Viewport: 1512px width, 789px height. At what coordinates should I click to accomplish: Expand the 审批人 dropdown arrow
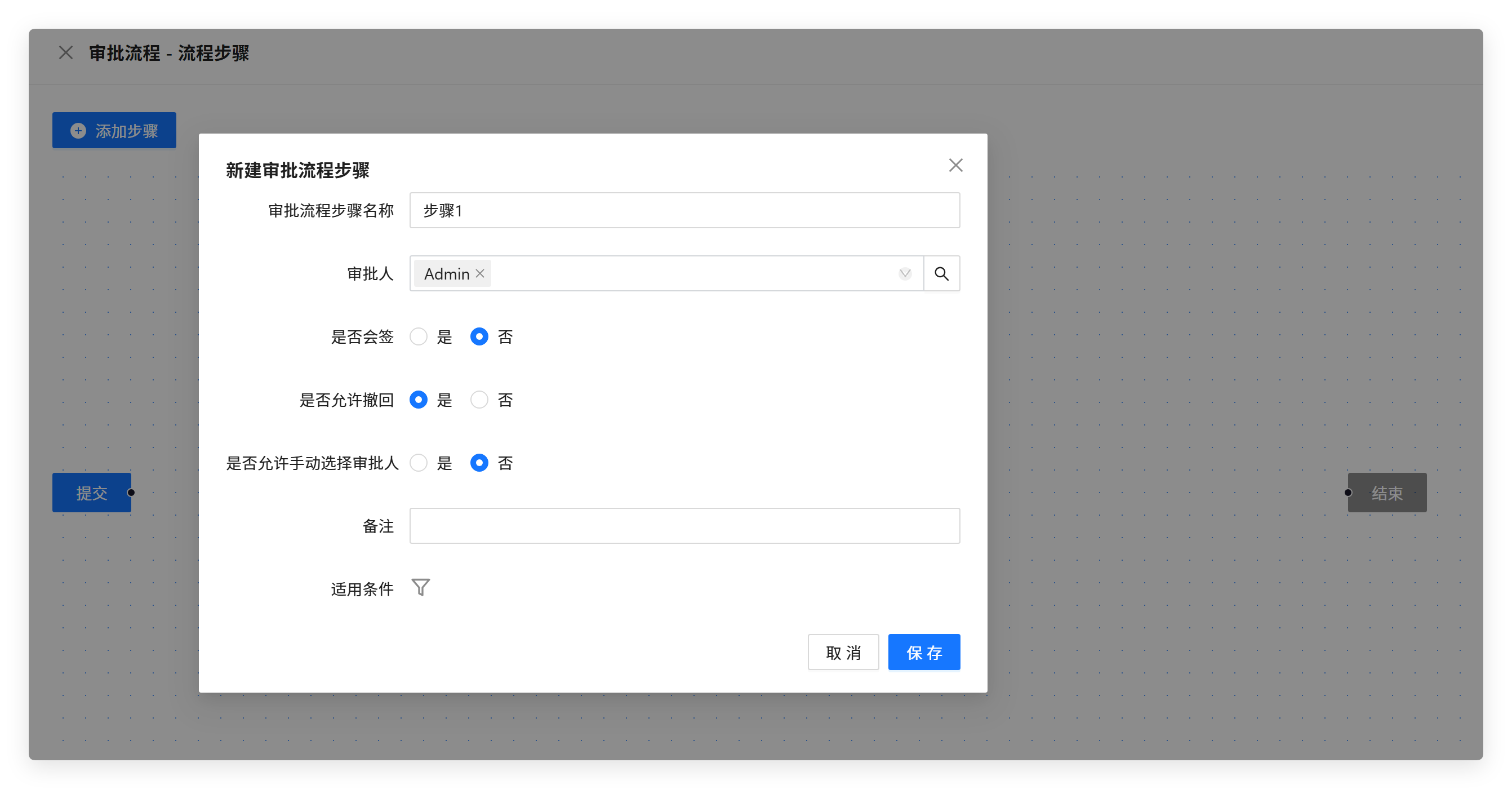[x=905, y=273]
